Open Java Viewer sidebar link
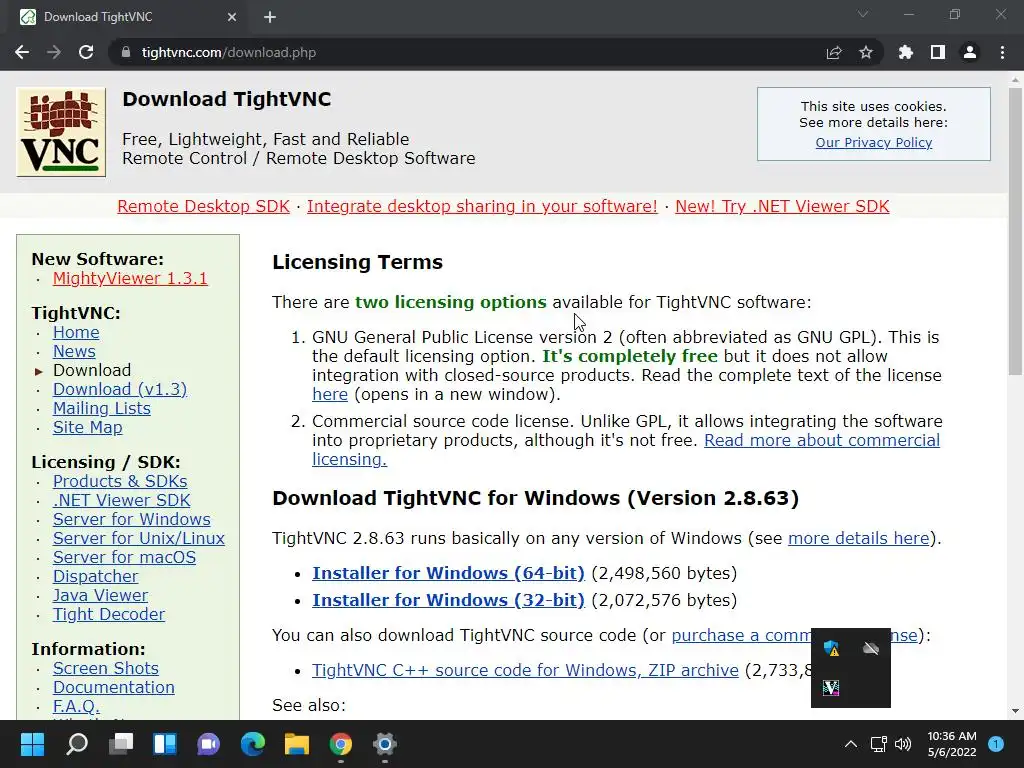The width and height of the screenshot is (1024, 768). click(x=100, y=595)
